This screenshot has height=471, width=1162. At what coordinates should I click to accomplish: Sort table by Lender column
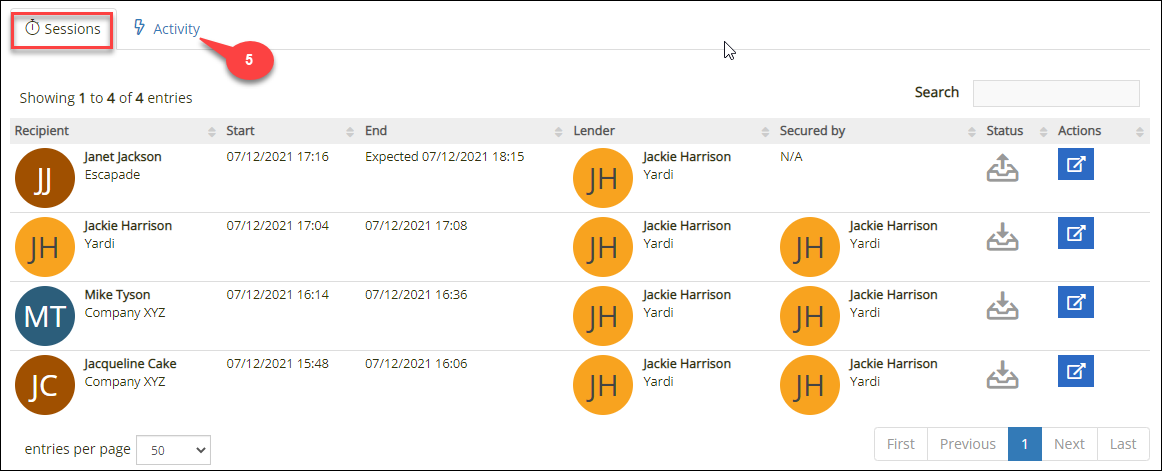click(594, 131)
